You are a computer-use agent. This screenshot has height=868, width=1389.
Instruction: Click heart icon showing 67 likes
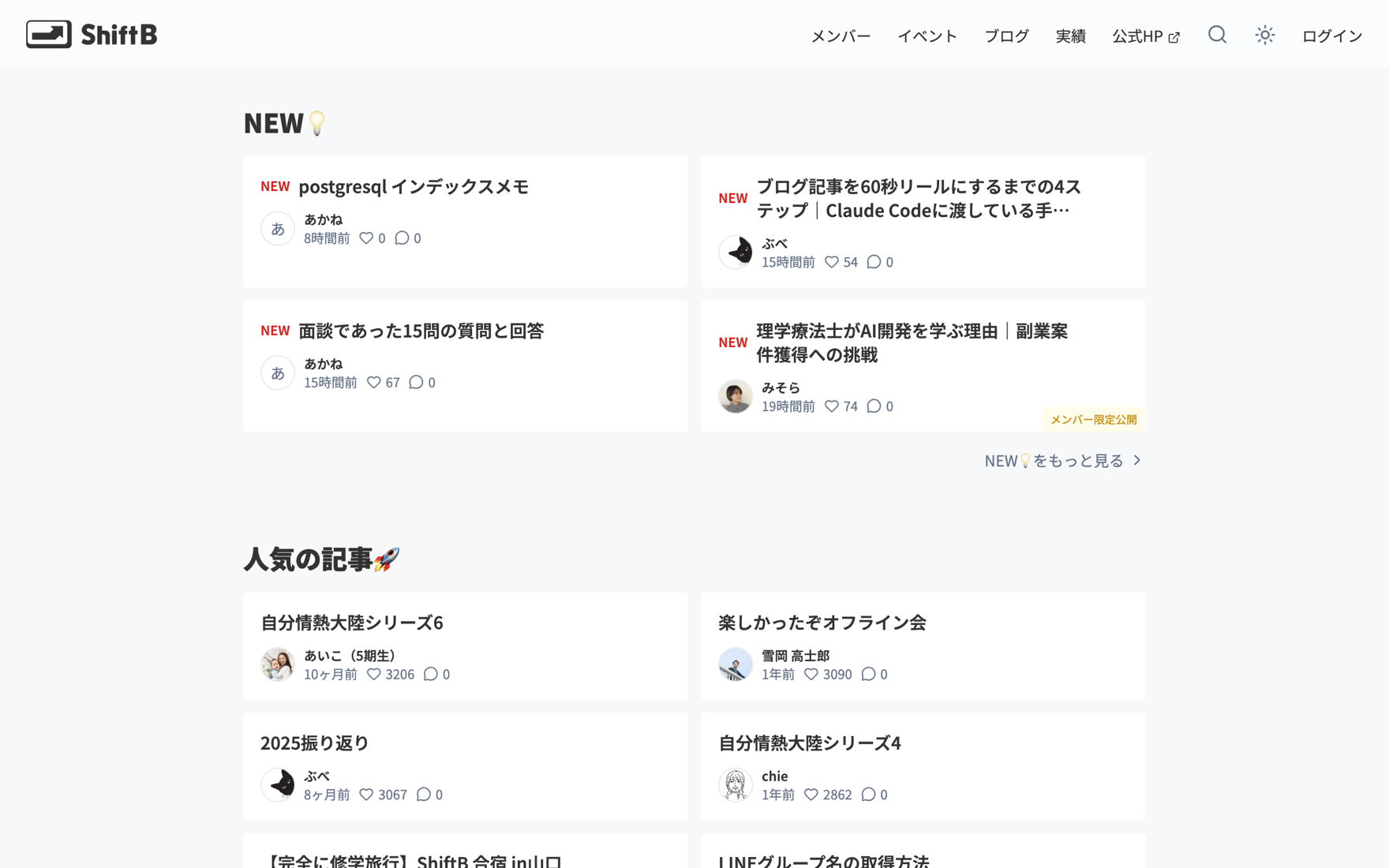pyautogui.click(x=374, y=382)
